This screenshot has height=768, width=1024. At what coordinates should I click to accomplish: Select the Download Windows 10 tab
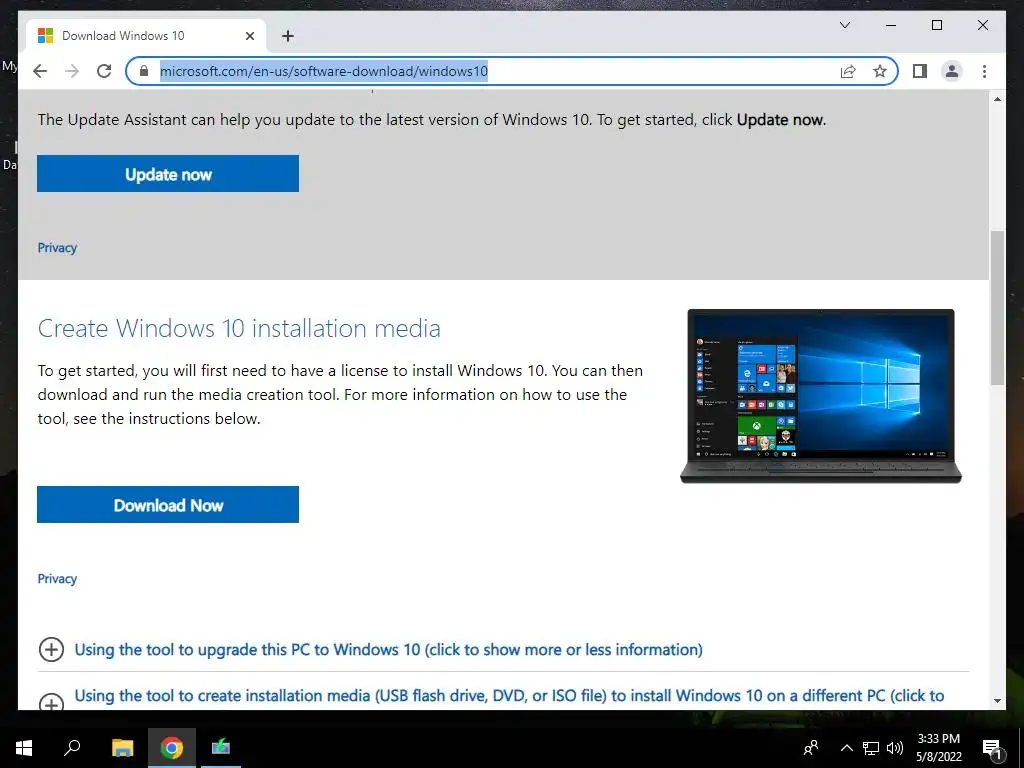(145, 36)
